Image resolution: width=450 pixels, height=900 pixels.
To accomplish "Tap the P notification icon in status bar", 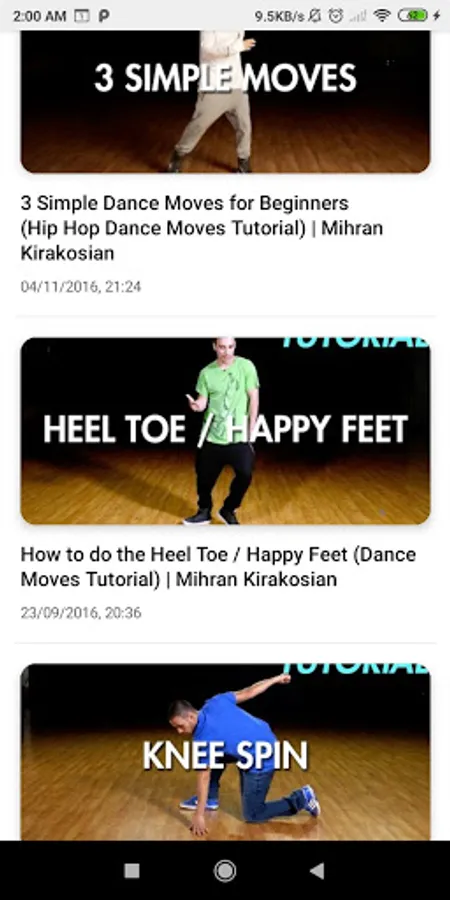I will pyautogui.click(x=104, y=16).
